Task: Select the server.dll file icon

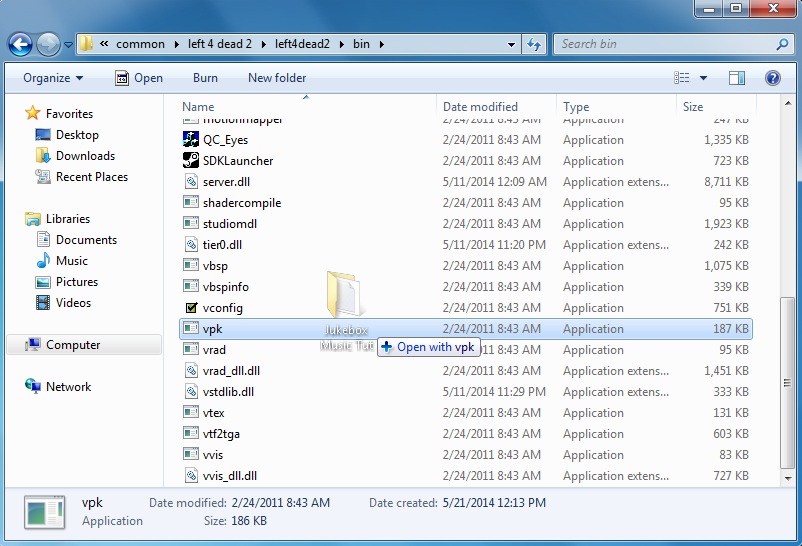Action: (x=191, y=181)
